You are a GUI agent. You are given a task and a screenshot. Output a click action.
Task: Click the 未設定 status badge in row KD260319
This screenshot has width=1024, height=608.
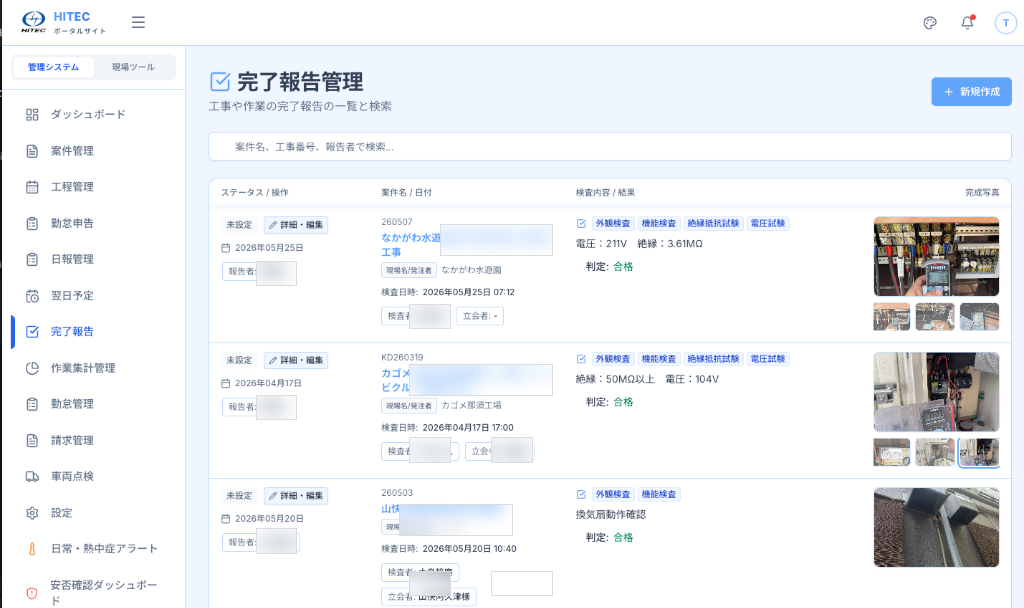click(x=239, y=360)
